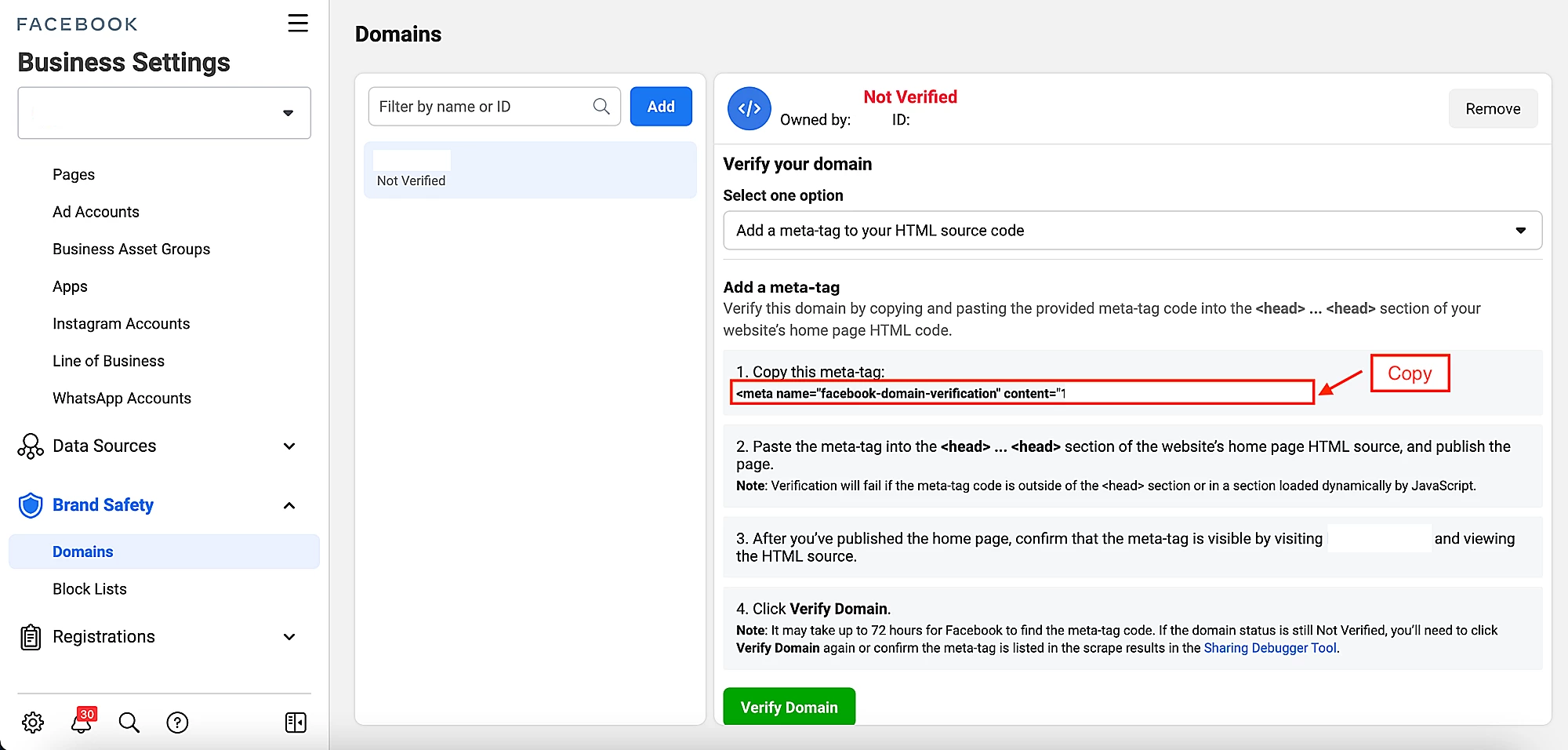The width and height of the screenshot is (1568, 750).
Task: Collapse the Brand Safety section chevron
Action: click(x=289, y=505)
